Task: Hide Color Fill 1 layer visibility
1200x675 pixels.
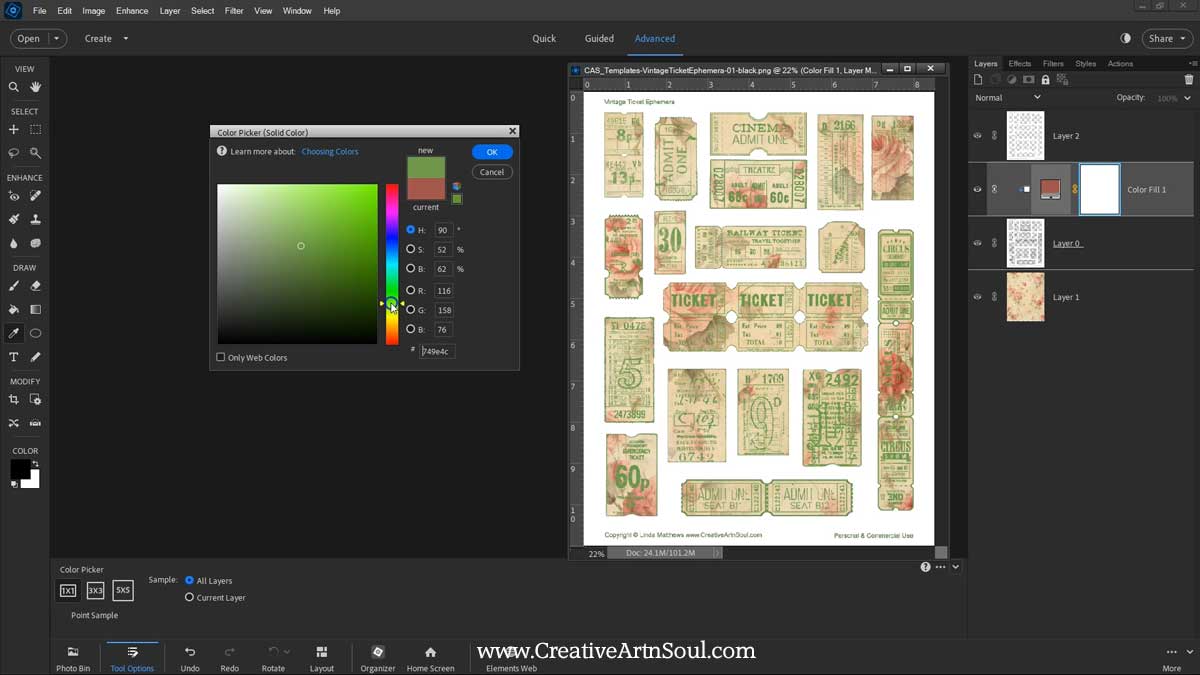Action: (978, 189)
